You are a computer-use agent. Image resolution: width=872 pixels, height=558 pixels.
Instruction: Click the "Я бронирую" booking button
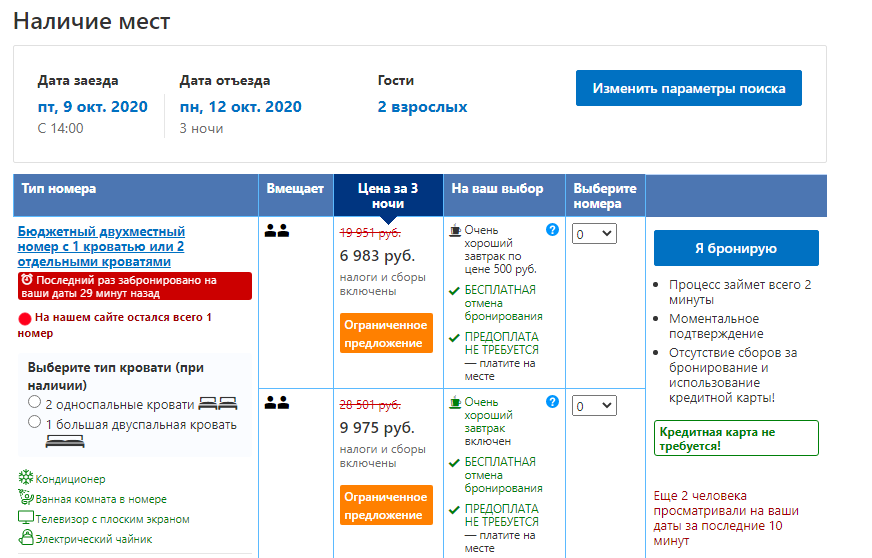click(735, 249)
